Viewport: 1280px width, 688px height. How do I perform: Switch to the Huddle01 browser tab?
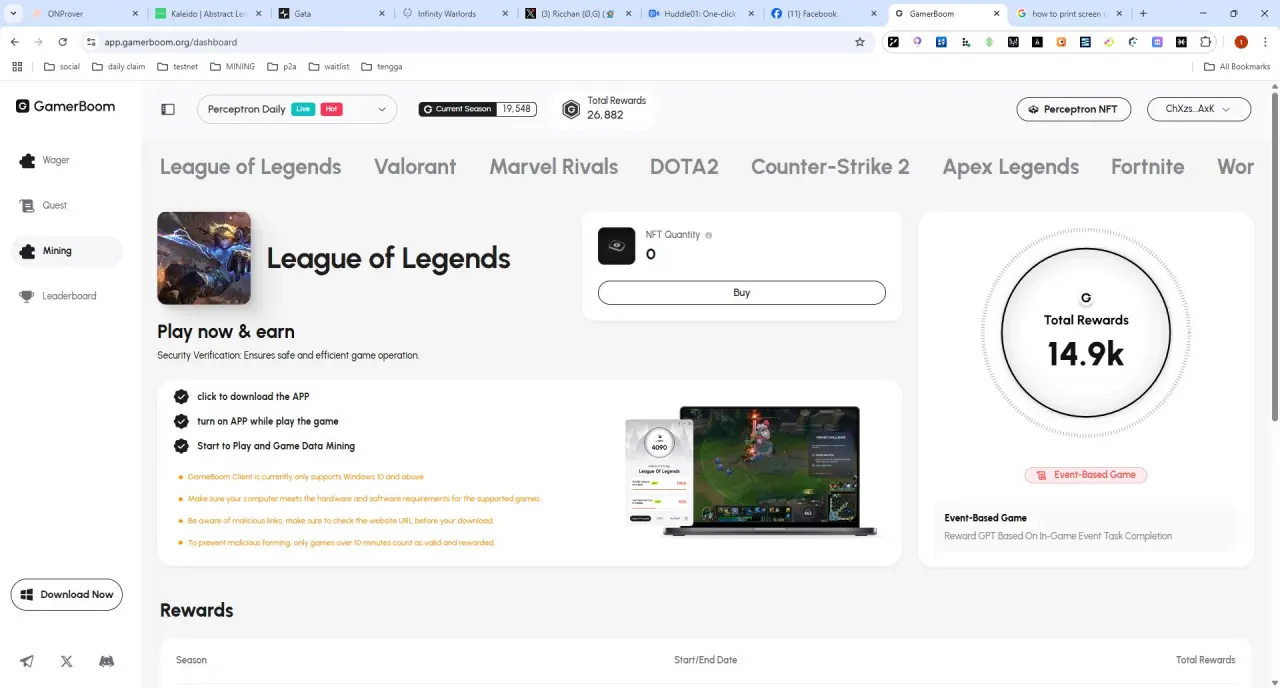[701, 14]
